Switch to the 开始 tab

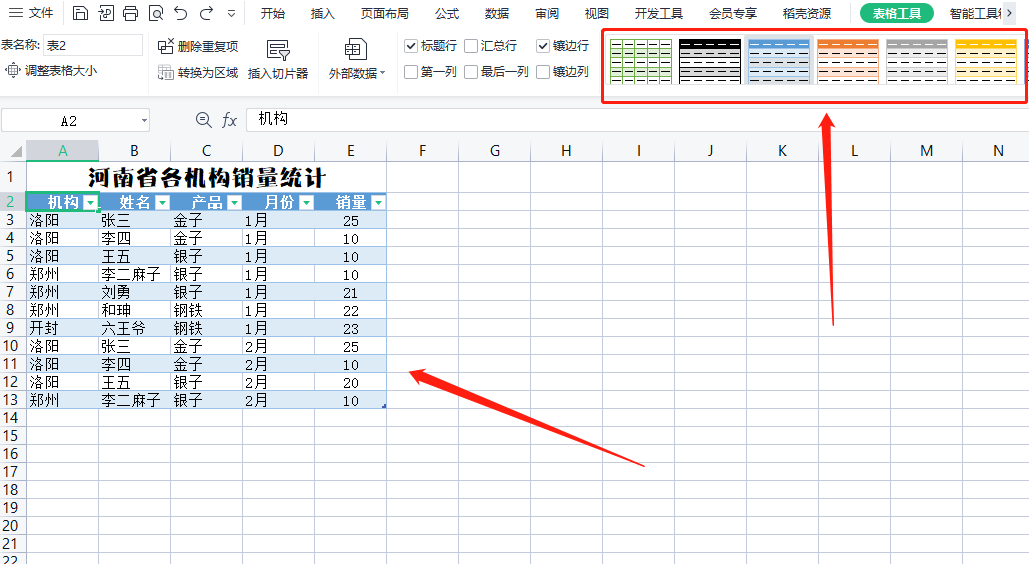(x=272, y=13)
